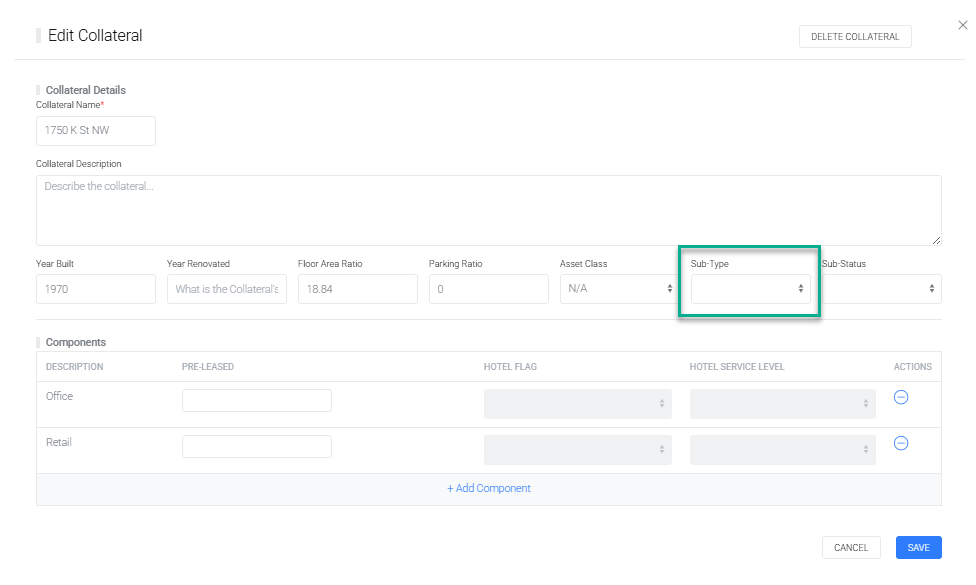Click the Year Renovated input
Image resolution: width=976 pixels, height=585 pixels.
tap(227, 289)
